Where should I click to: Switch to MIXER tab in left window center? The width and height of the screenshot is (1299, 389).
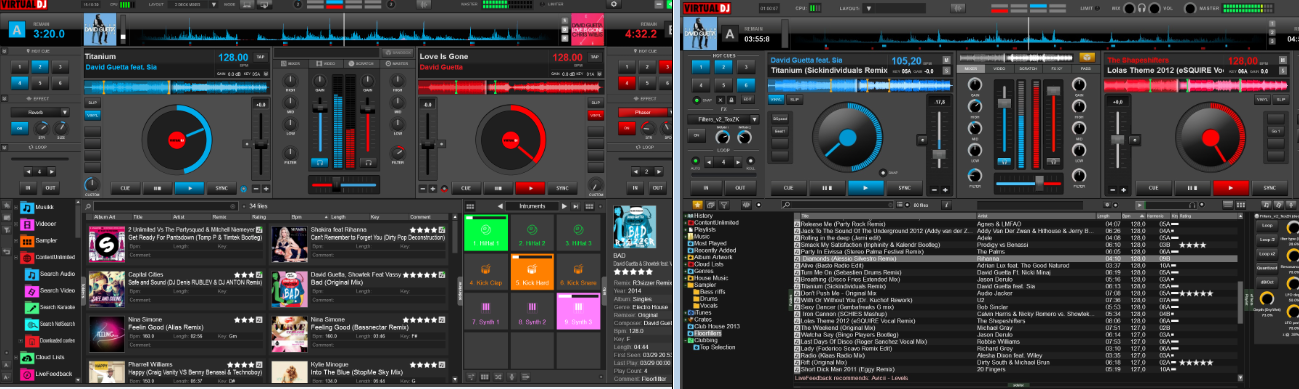pos(292,63)
